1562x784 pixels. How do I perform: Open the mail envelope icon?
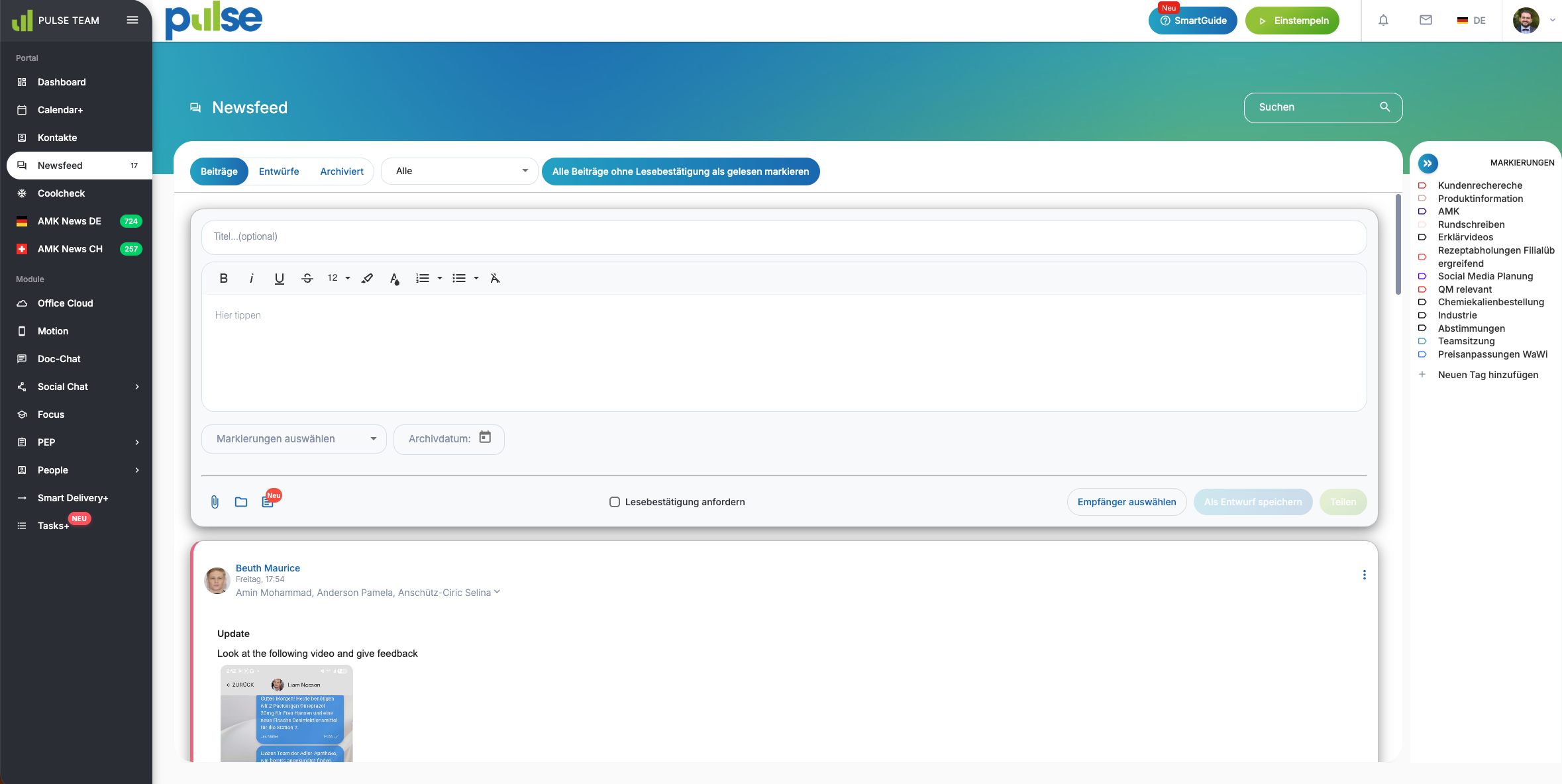tap(1426, 21)
